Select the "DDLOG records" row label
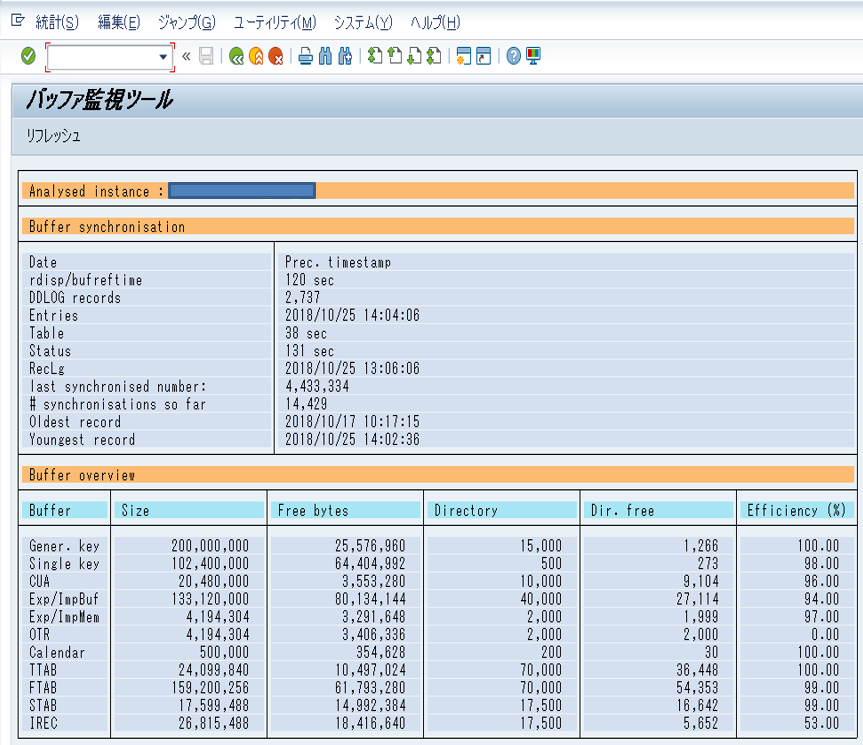The height and width of the screenshot is (745, 863). pyautogui.click(x=74, y=298)
